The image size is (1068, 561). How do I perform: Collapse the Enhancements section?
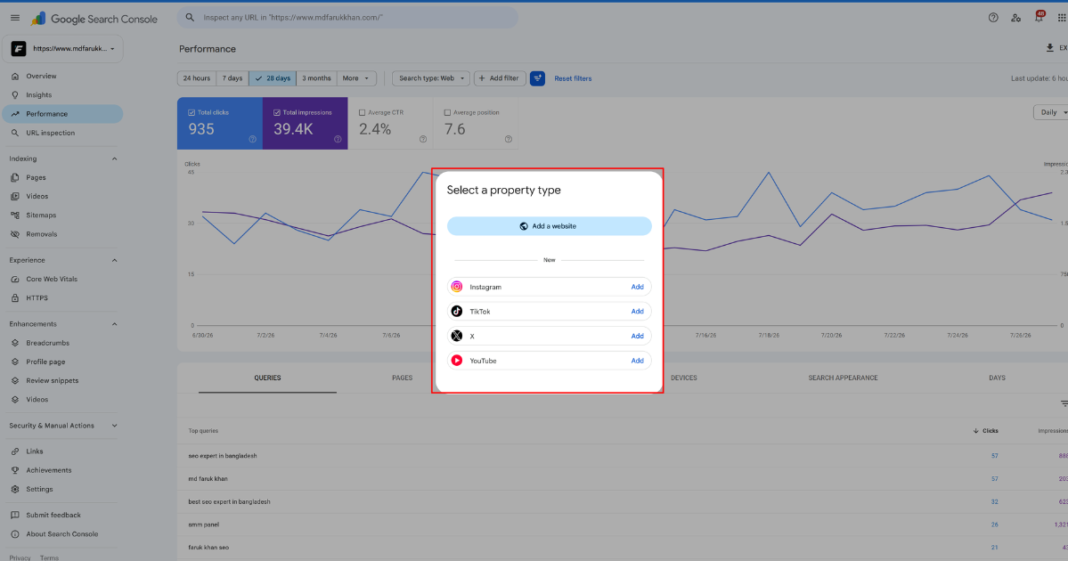pos(114,324)
